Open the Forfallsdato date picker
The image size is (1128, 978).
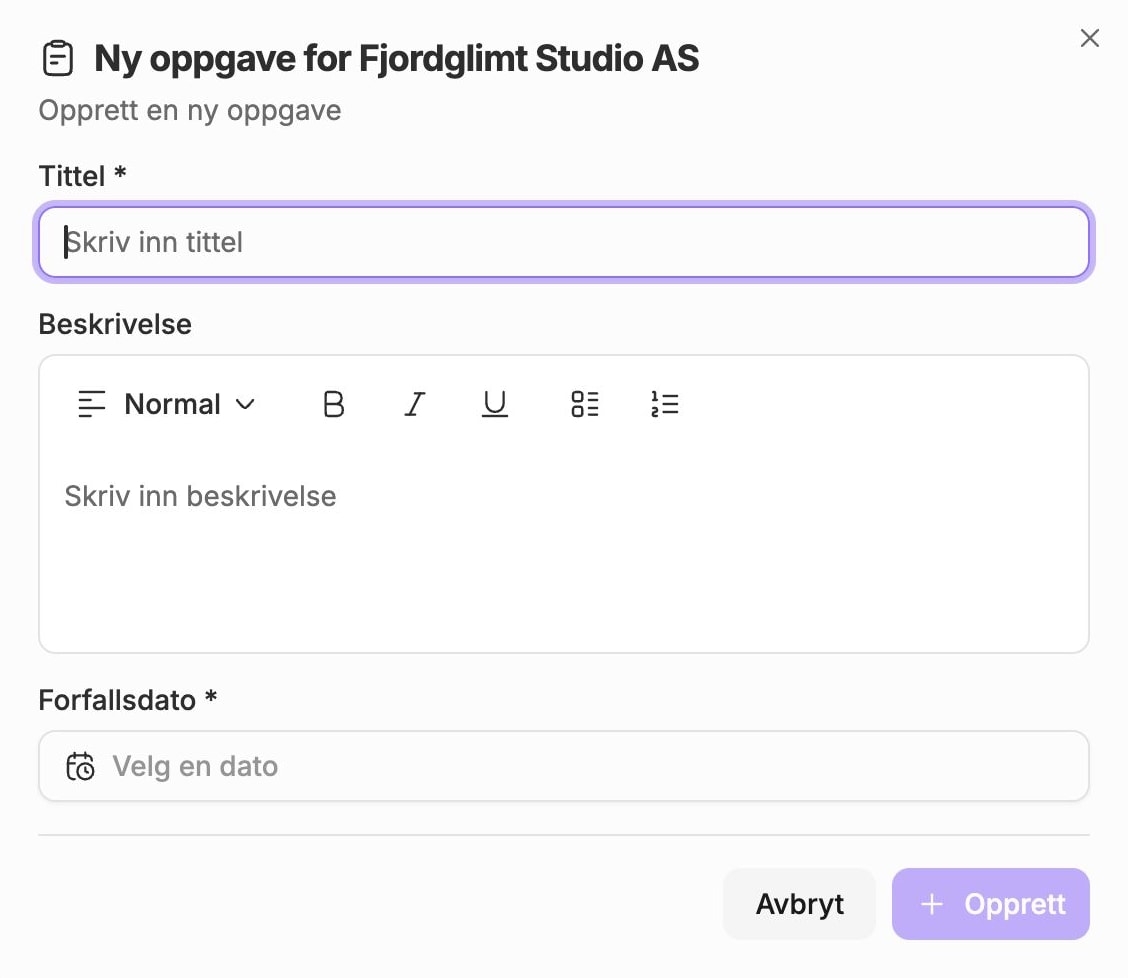pos(564,766)
